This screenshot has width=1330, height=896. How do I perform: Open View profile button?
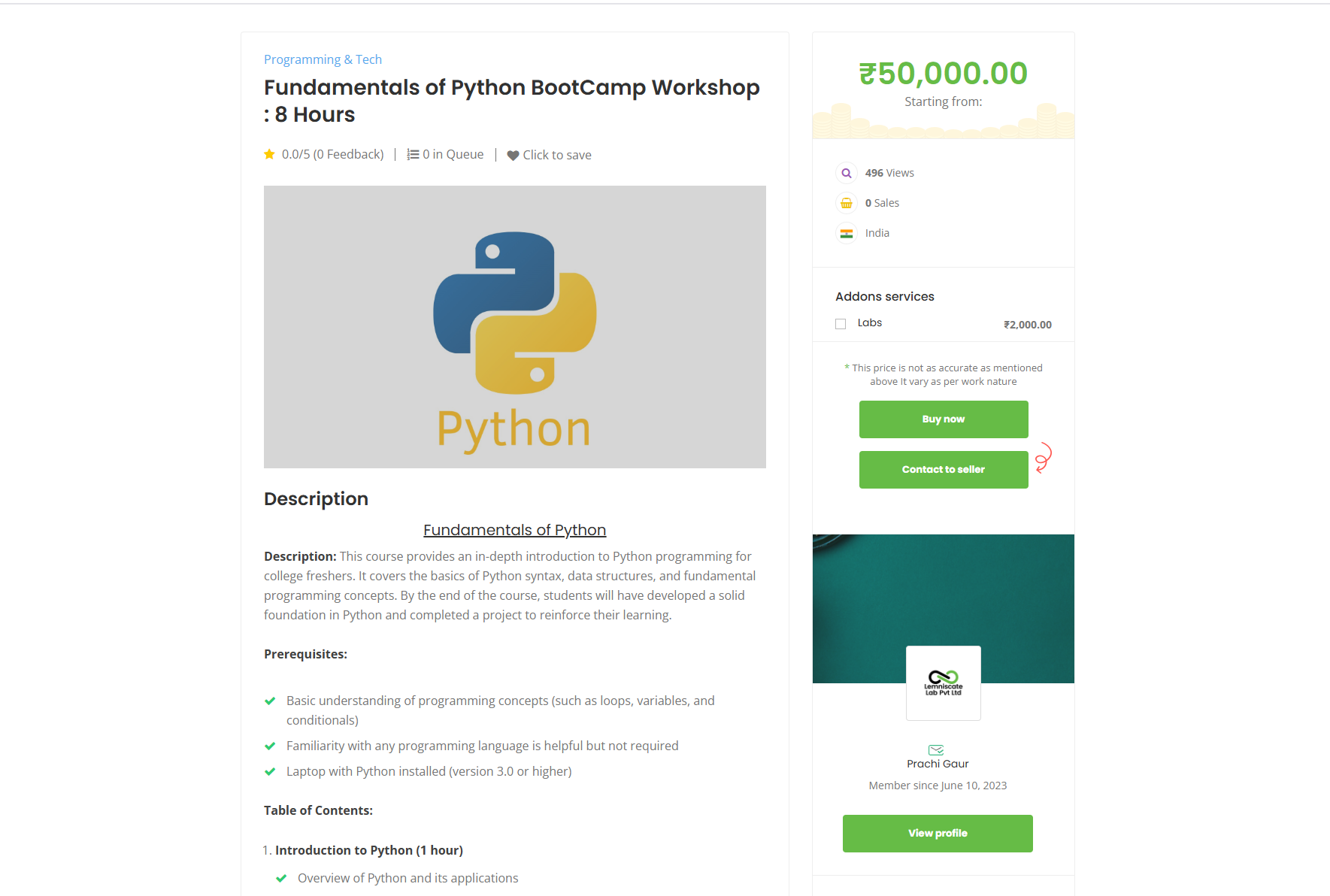tap(938, 834)
